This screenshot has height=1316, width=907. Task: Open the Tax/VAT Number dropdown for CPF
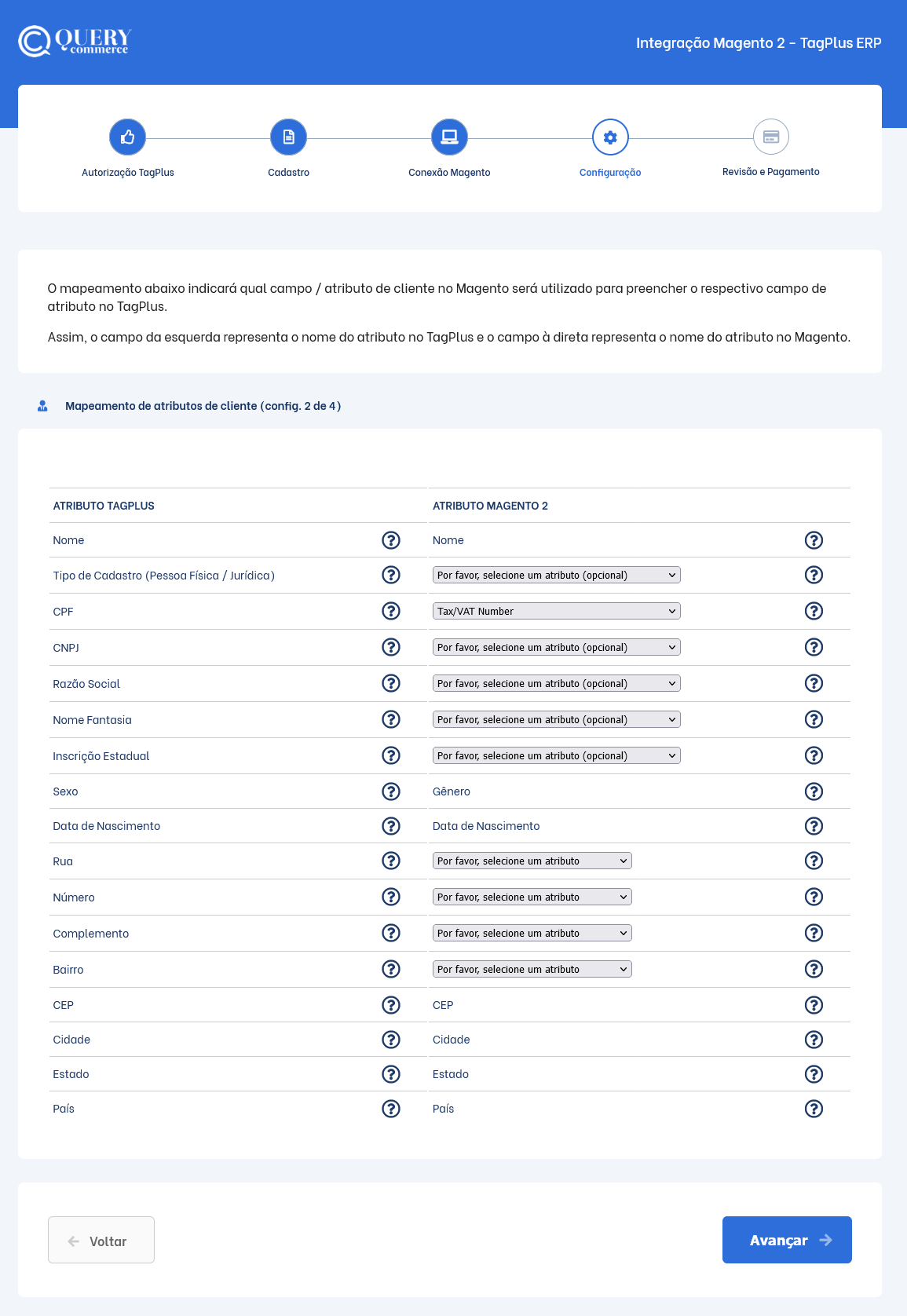[x=557, y=611]
